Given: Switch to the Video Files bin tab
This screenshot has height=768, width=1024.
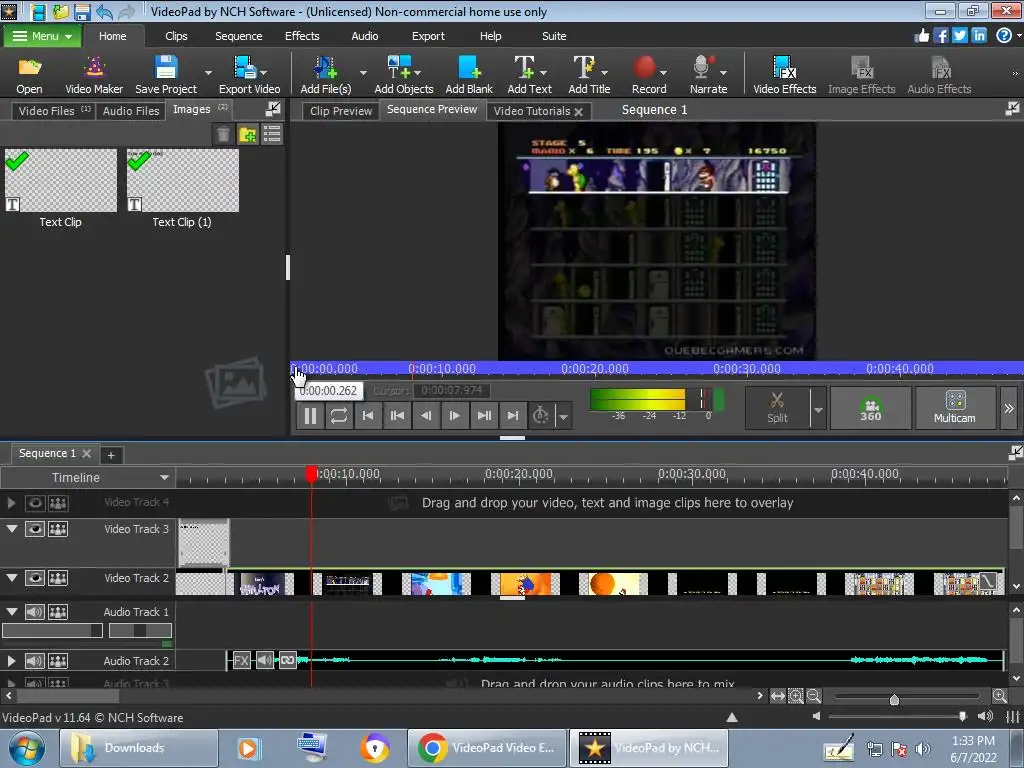Looking at the screenshot, I should 54,110.
